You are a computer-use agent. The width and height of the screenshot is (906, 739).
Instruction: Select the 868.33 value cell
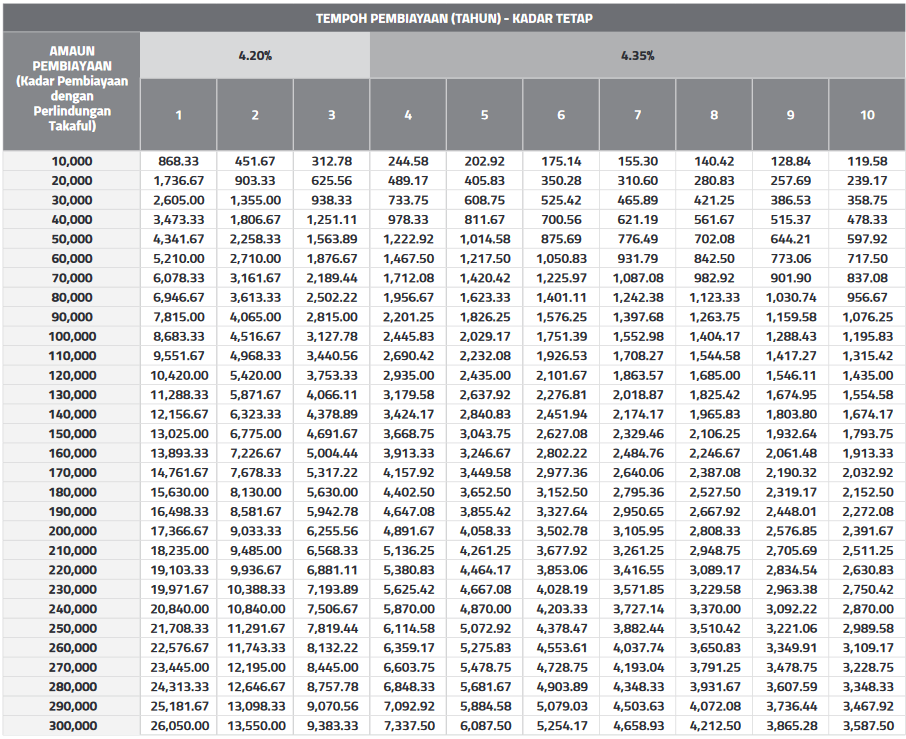[178, 161]
